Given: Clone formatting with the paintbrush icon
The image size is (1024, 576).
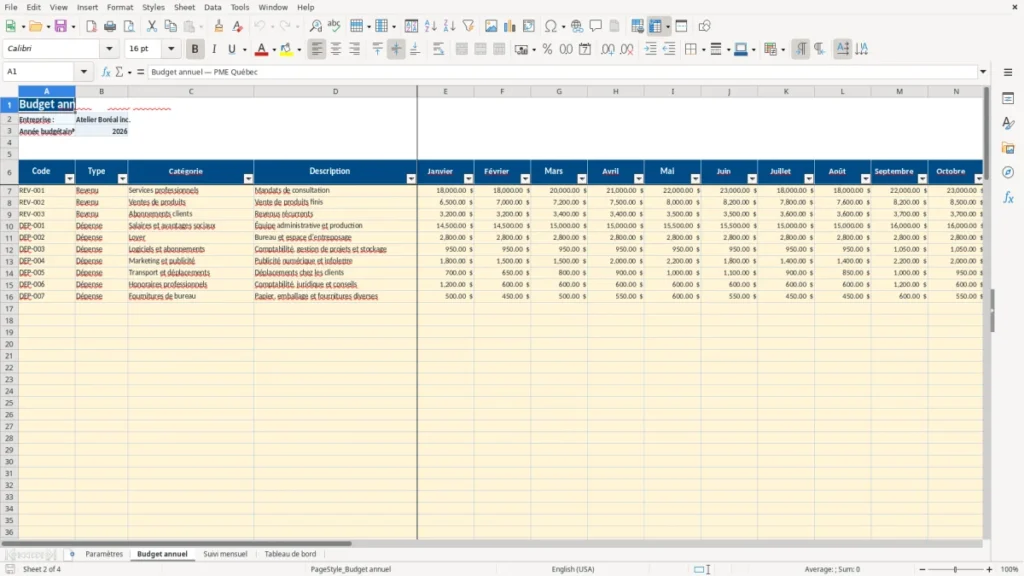Looking at the screenshot, I should [x=219, y=26].
